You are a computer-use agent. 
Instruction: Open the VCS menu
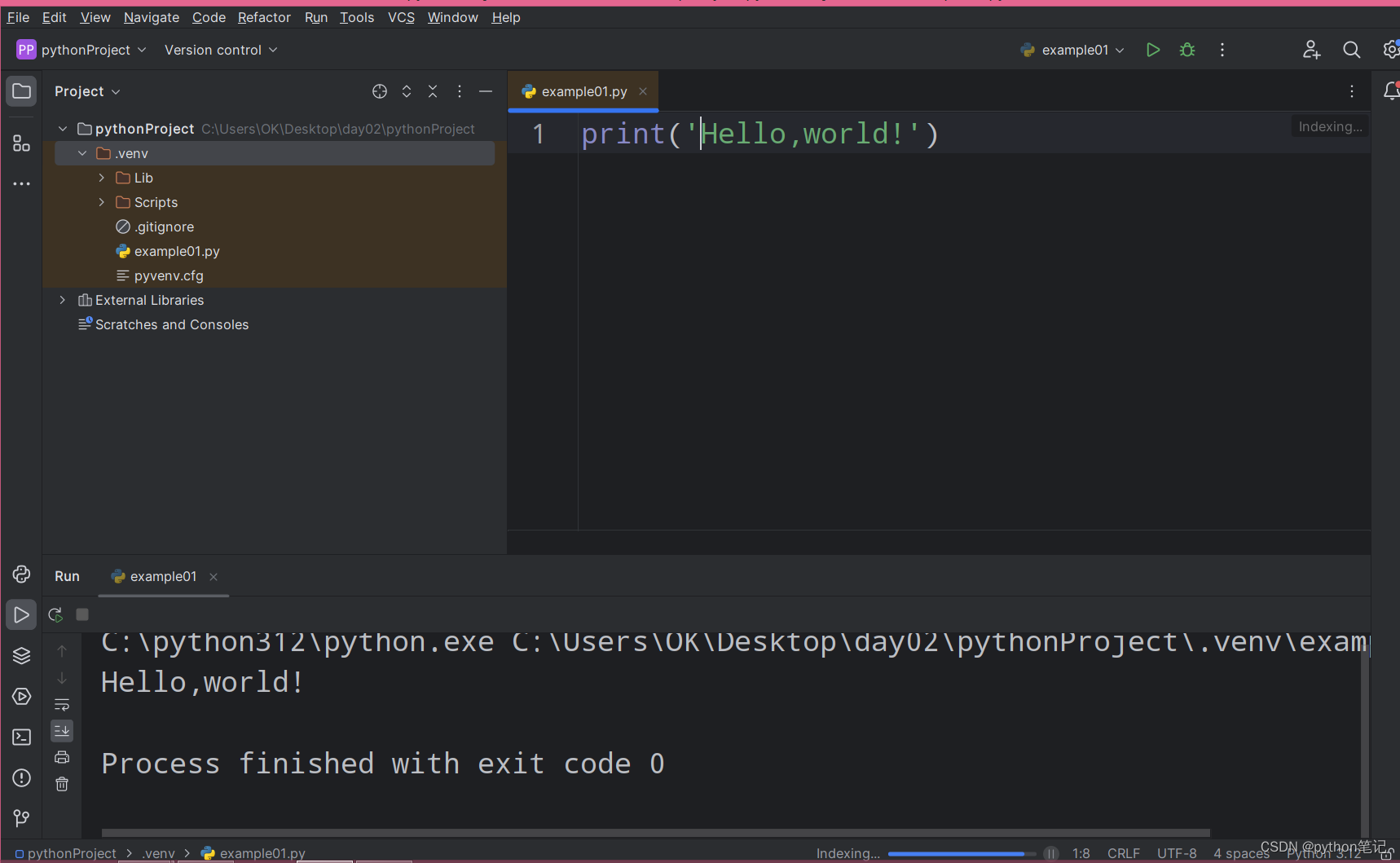pyautogui.click(x=401, y=17)
